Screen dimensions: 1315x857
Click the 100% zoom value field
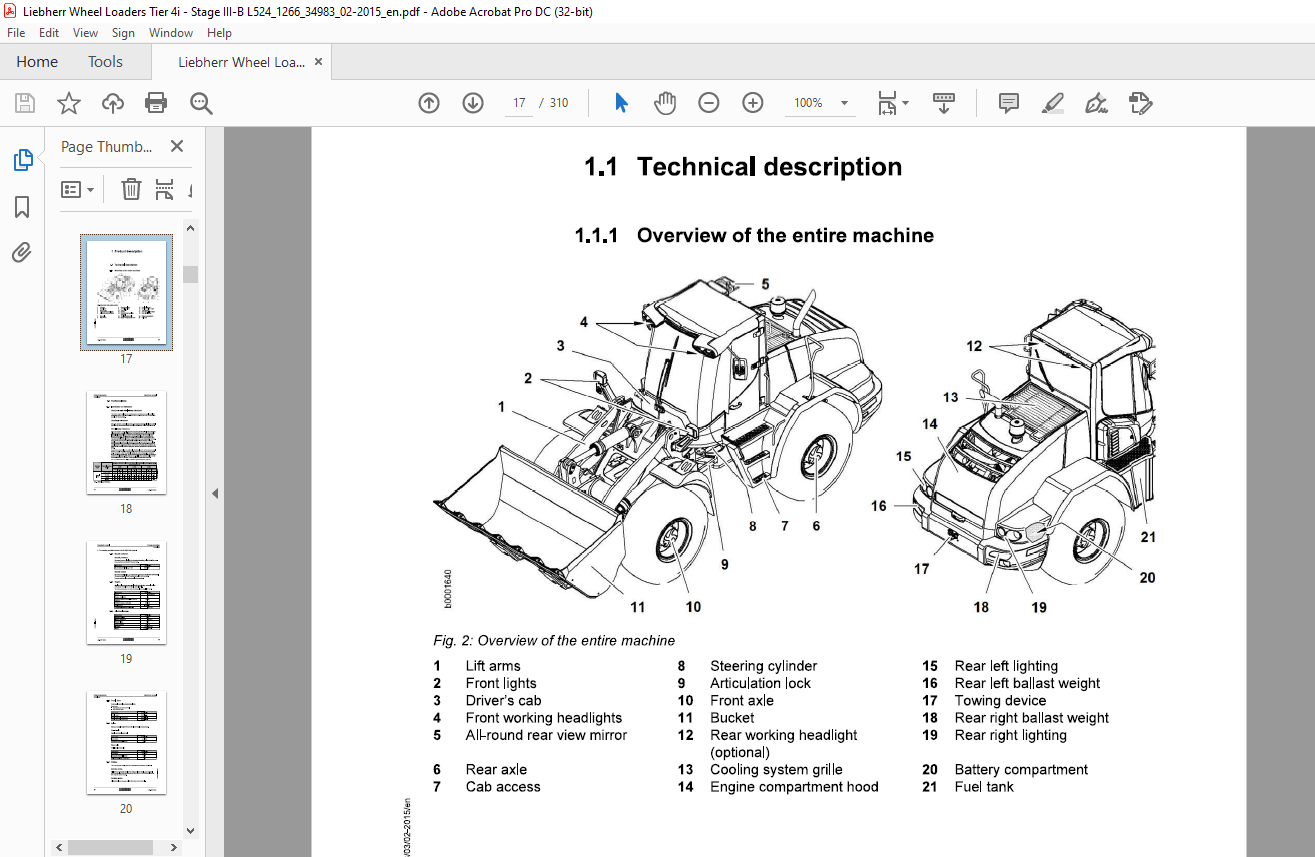(808, 103)
